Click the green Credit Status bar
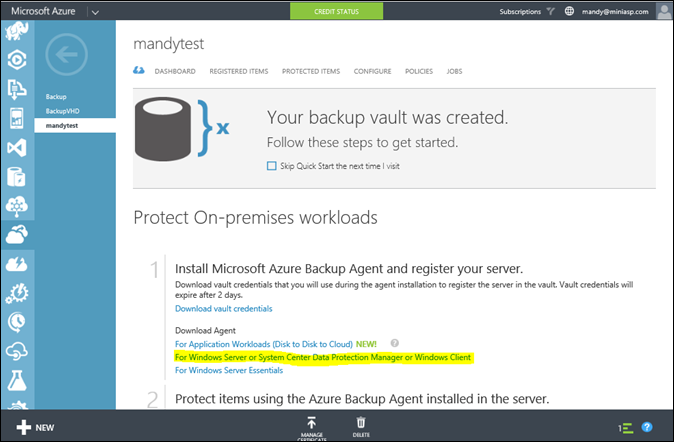The image size is (674, 442). 335,12
